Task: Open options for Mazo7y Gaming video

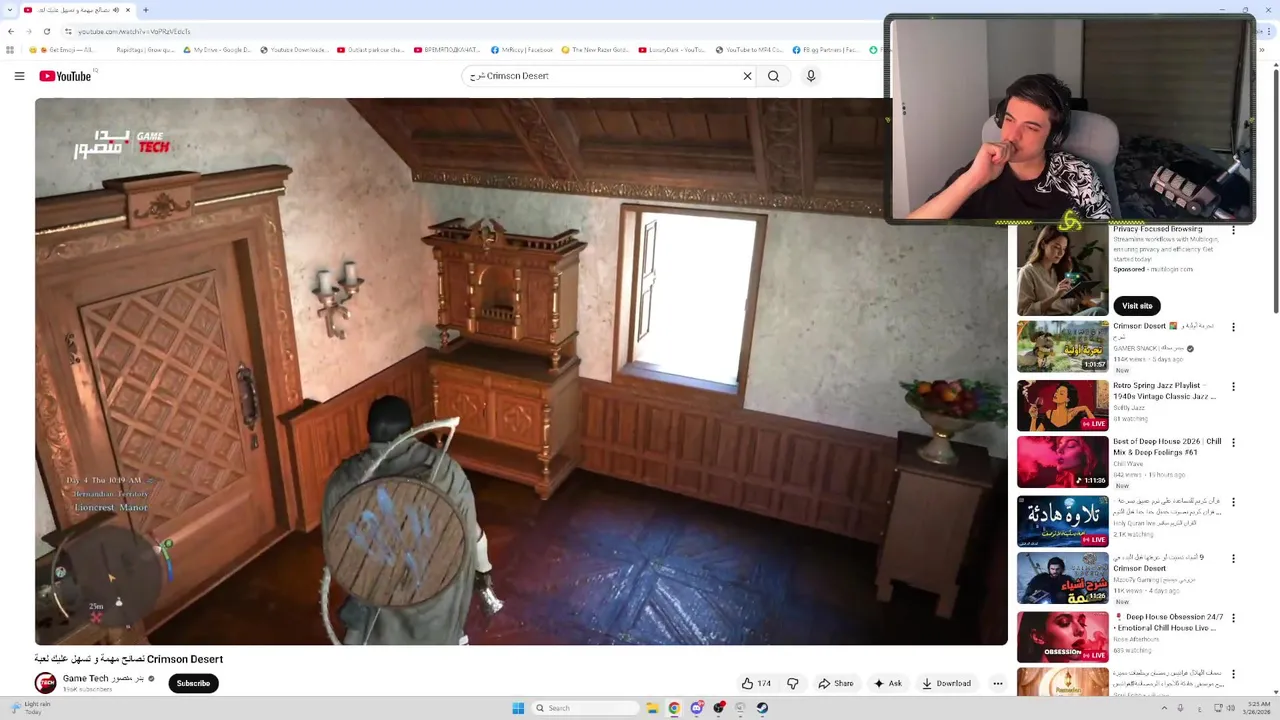Action: tap(1233, 558)
